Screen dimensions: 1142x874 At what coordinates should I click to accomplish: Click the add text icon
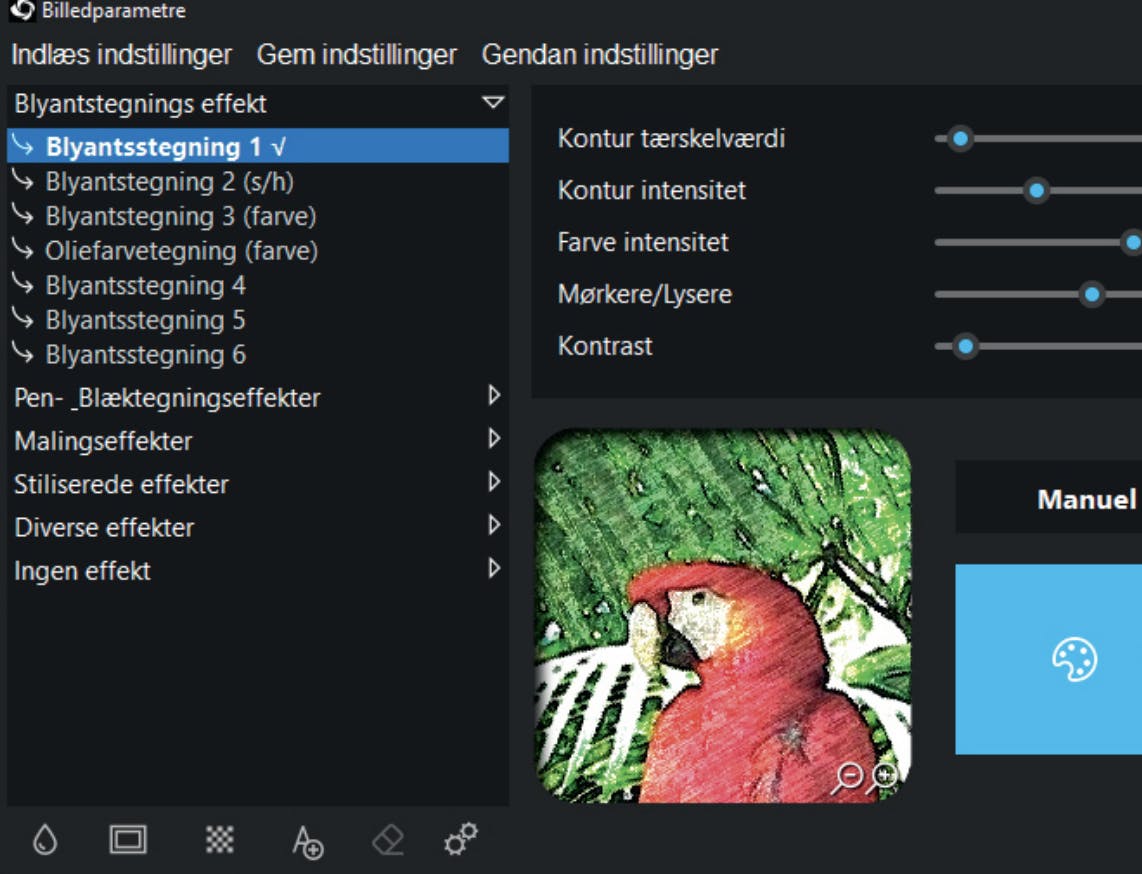click(307, 842)
